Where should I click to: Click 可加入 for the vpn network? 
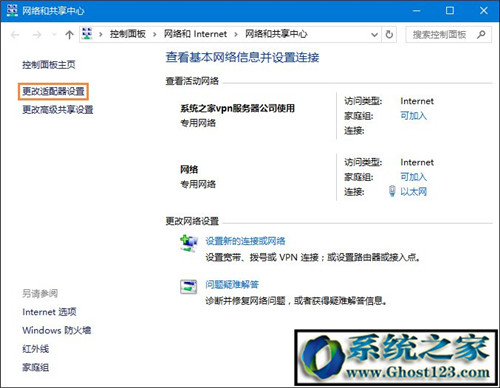pos(413,116)
